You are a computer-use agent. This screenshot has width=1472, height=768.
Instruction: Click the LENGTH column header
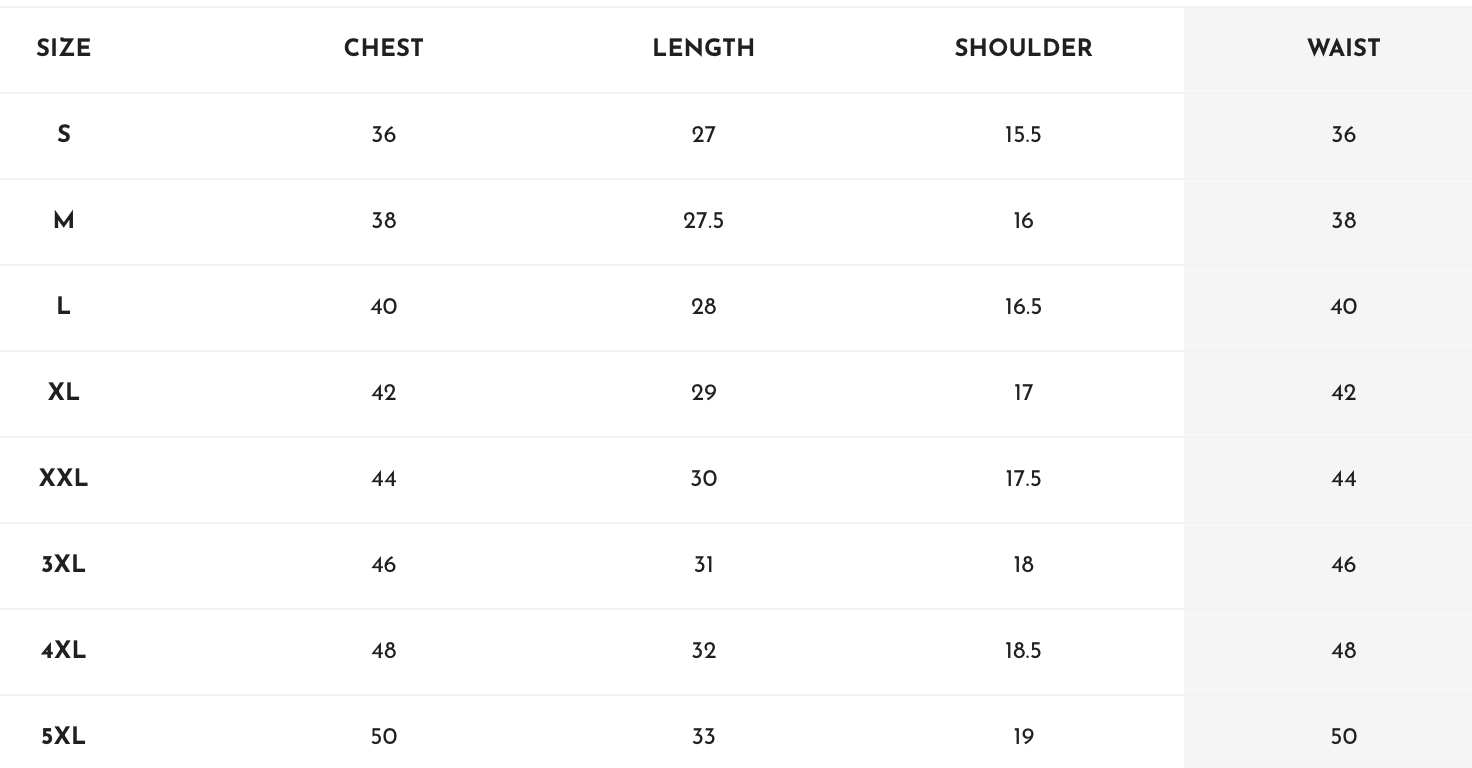pyautogui.click(x=703, y=48)
